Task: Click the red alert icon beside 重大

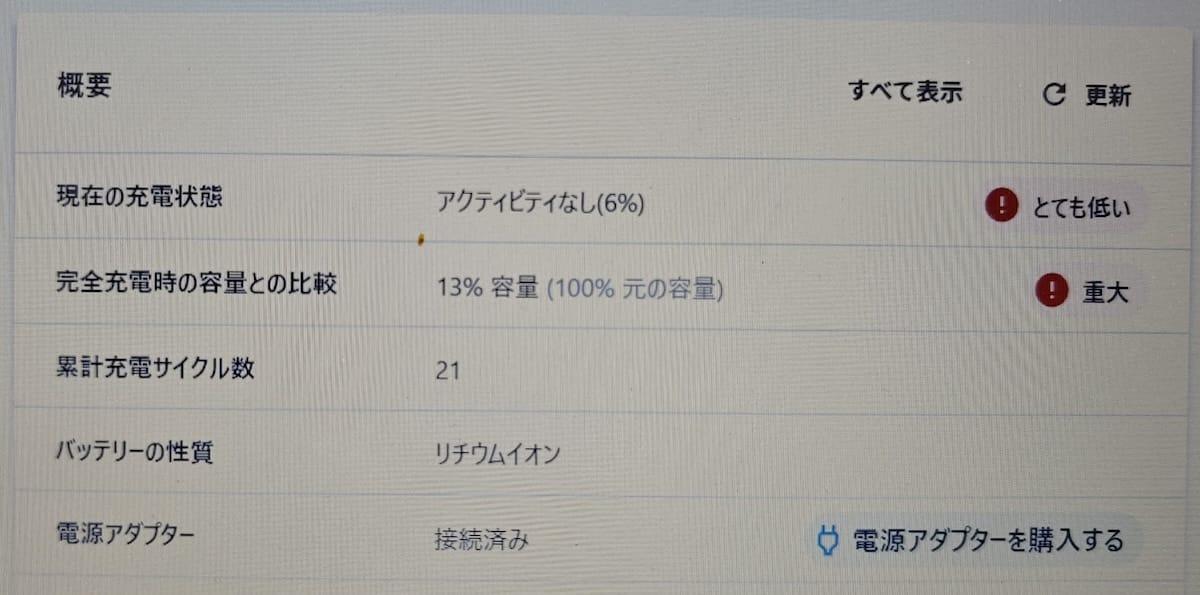Action: point(1051,291)
